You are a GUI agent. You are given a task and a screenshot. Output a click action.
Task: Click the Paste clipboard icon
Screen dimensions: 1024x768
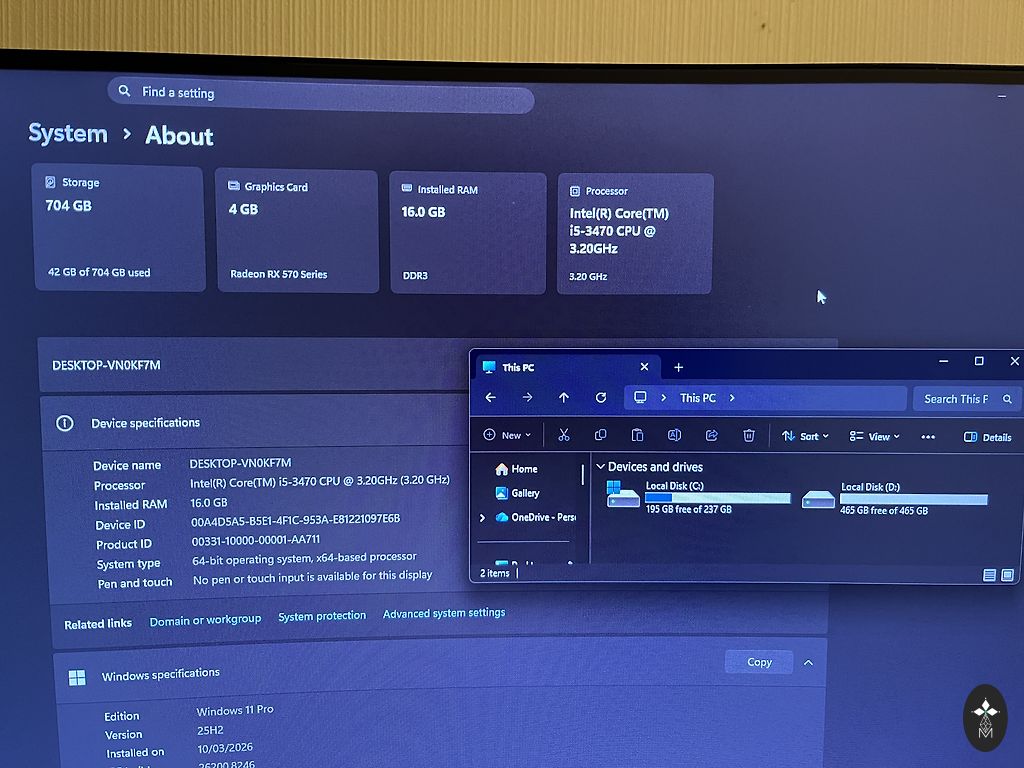pos(637,436)
